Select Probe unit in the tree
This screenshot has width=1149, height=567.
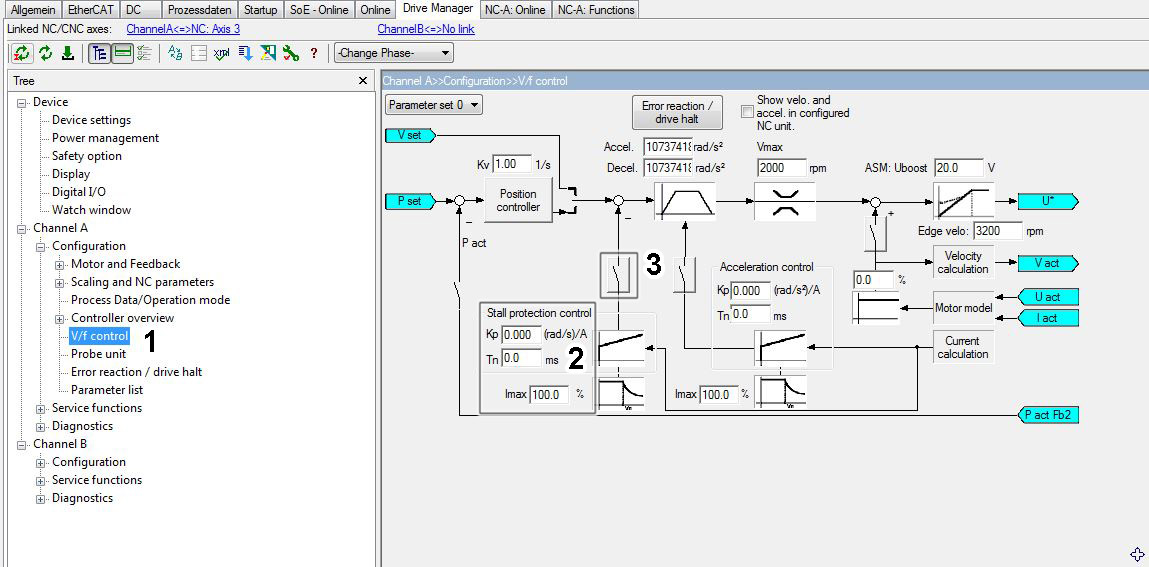point(98,355)
